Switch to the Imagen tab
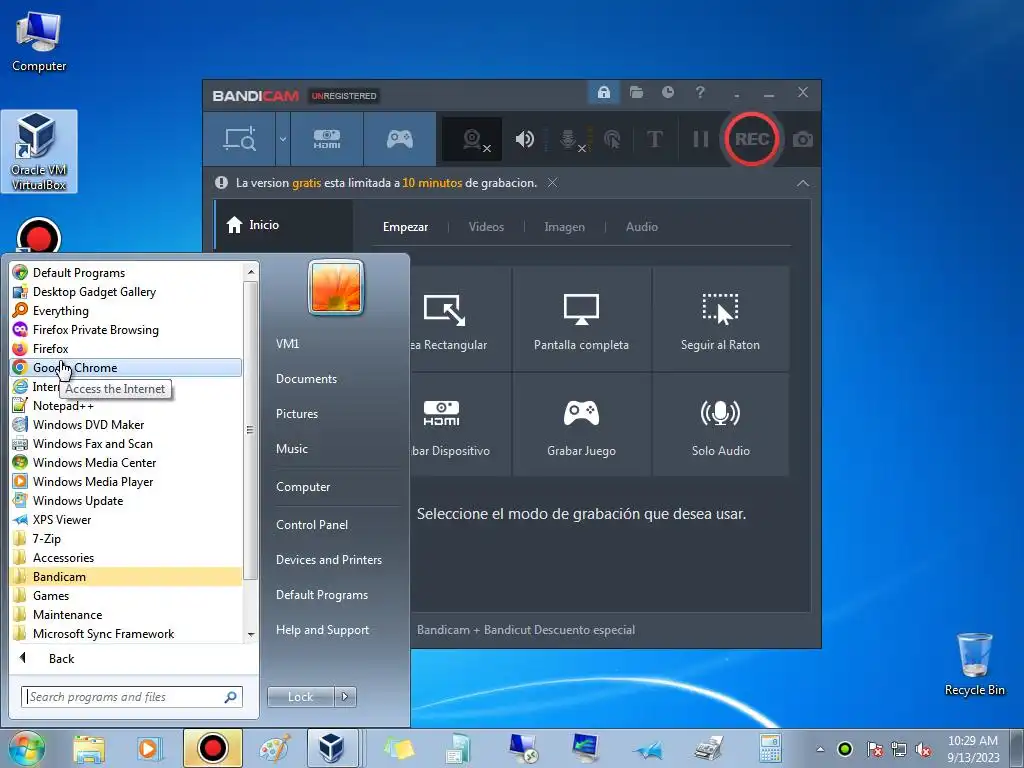The image size is (1024, 768). 565,227
